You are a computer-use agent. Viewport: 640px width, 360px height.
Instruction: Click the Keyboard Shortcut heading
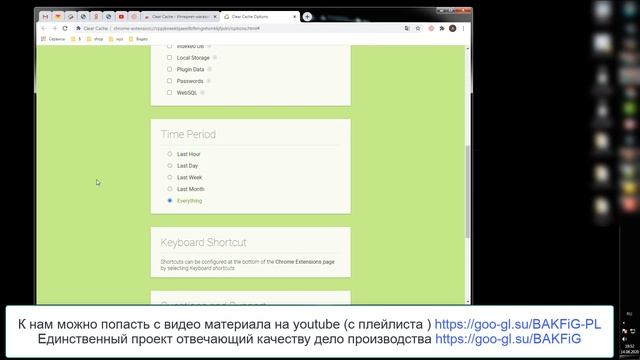203,242
